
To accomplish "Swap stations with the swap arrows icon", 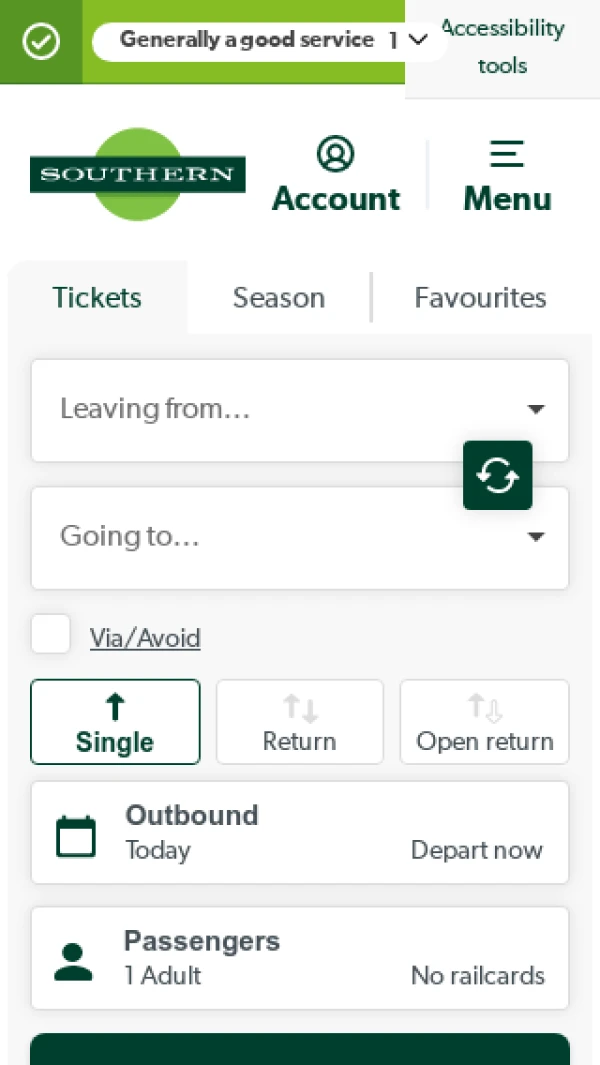I will click(497, 475).
